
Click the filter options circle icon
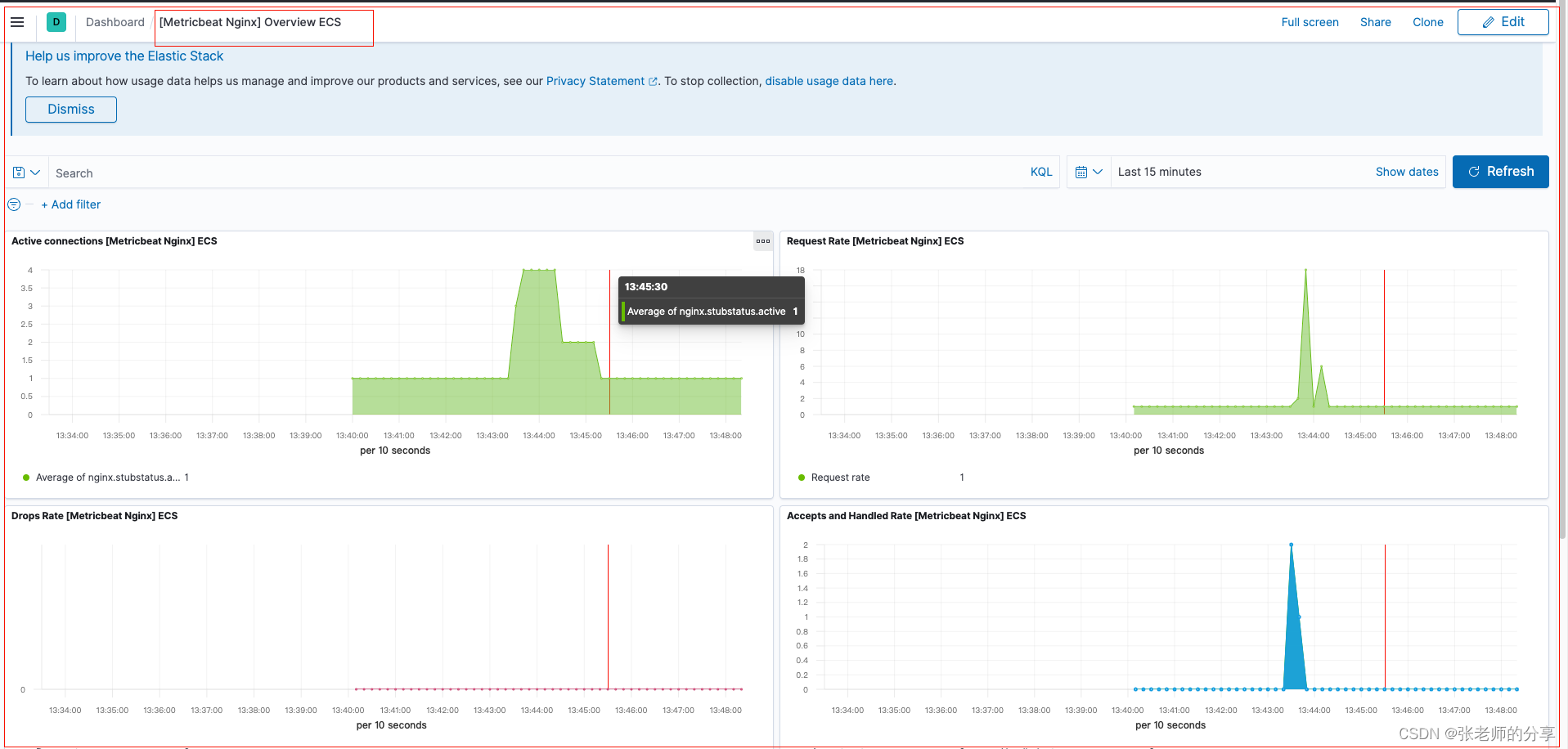click(14, 204)
